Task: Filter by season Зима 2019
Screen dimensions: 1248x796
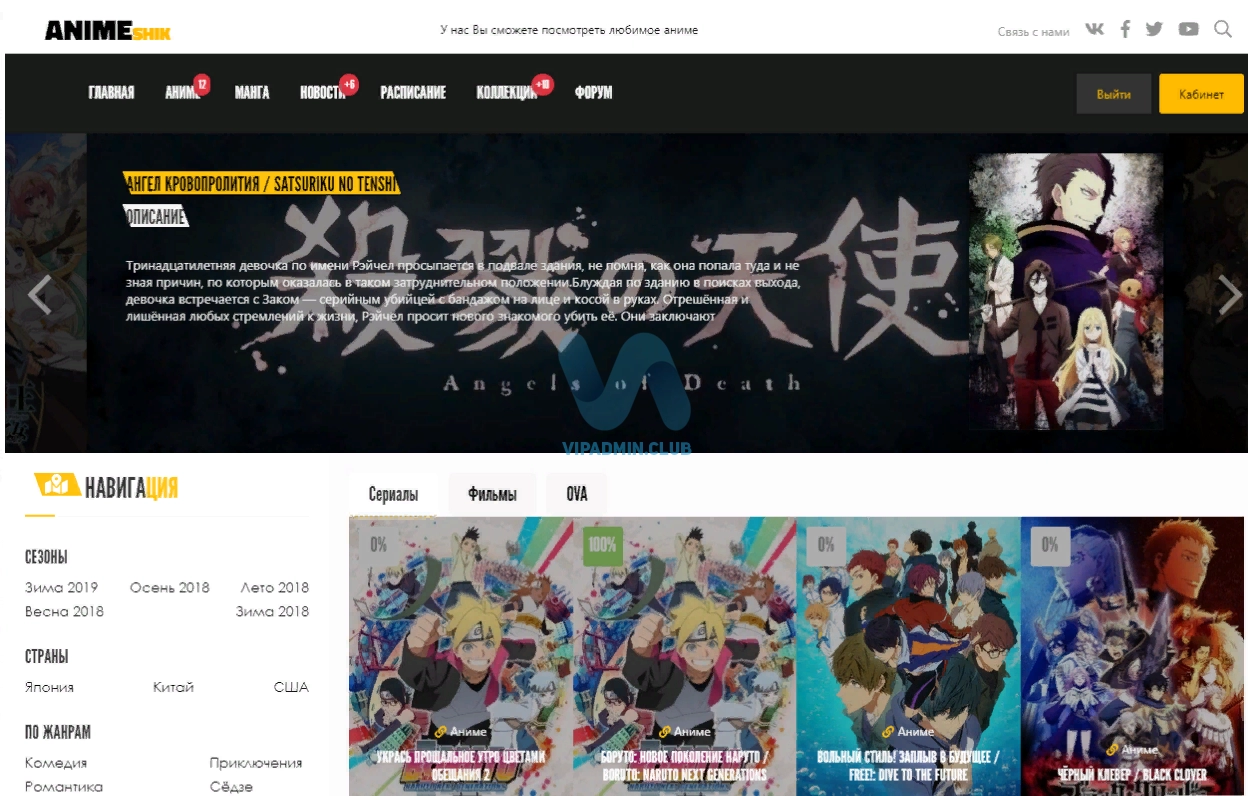Action: (61, 588)
